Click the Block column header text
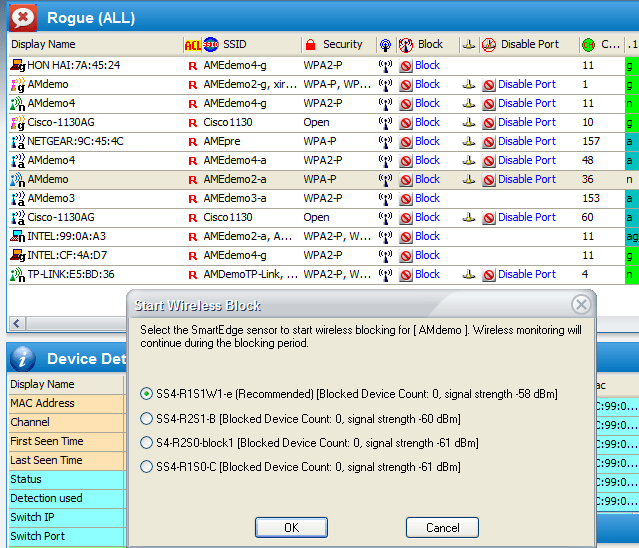The image size is (639, 548). (430, 44)
